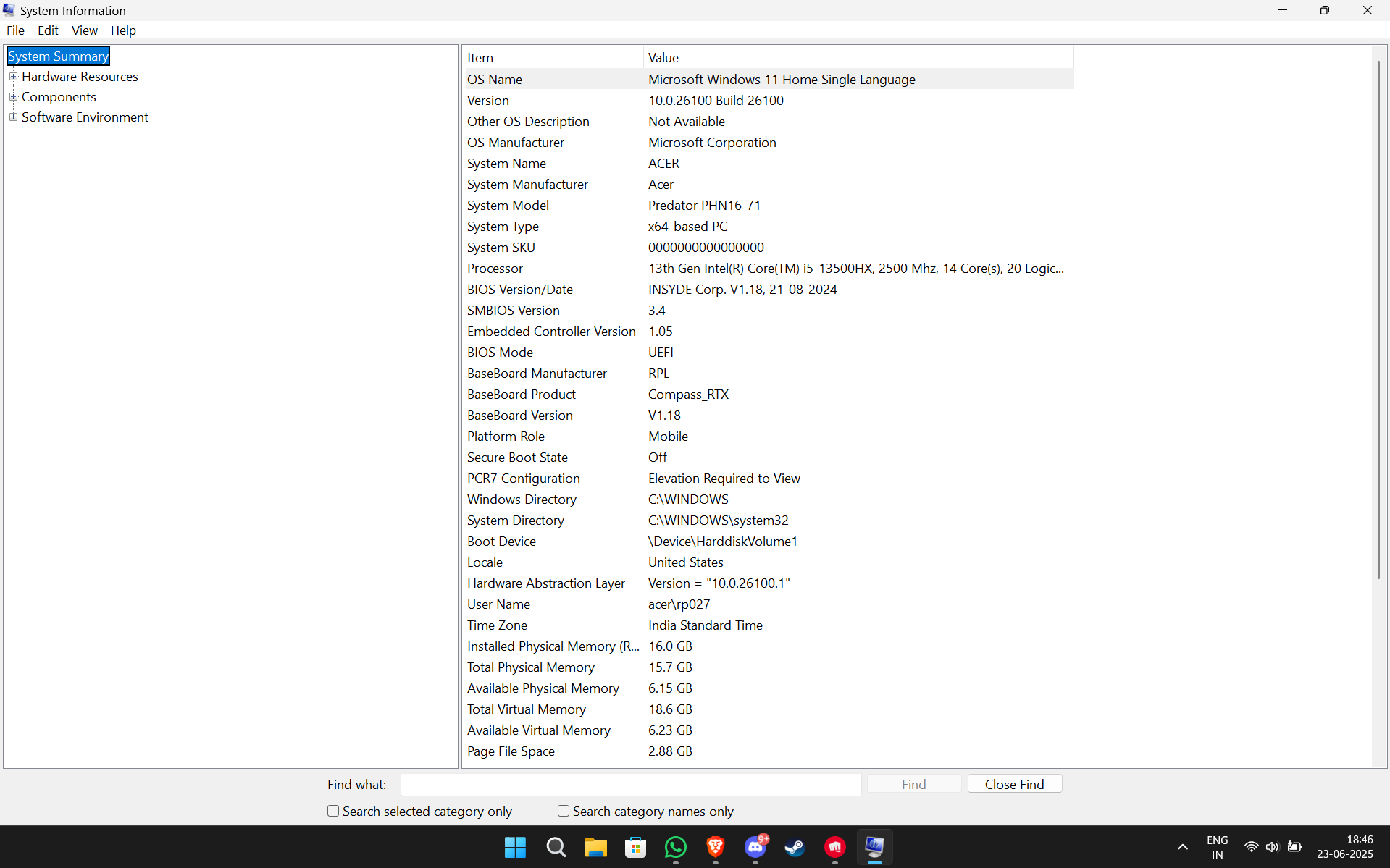Sort by the Item column header
This screenshot has height=868, width=1390.
pyautogui.click(x=553, y=57)
